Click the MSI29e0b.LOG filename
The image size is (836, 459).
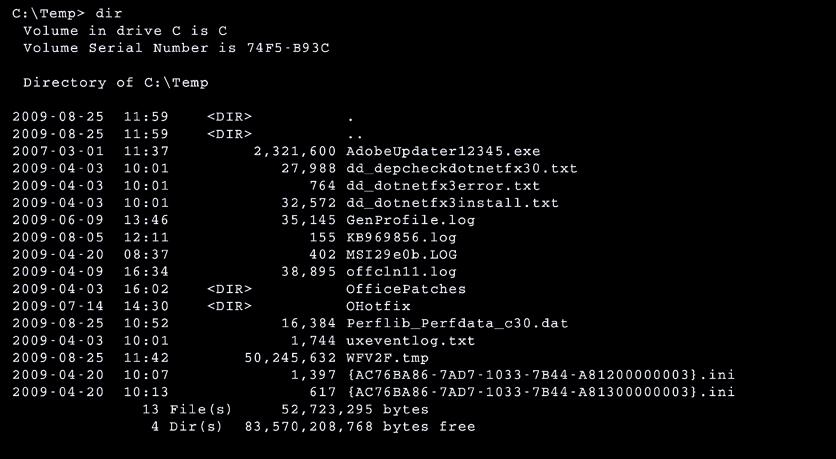click(x=401, y=255)
